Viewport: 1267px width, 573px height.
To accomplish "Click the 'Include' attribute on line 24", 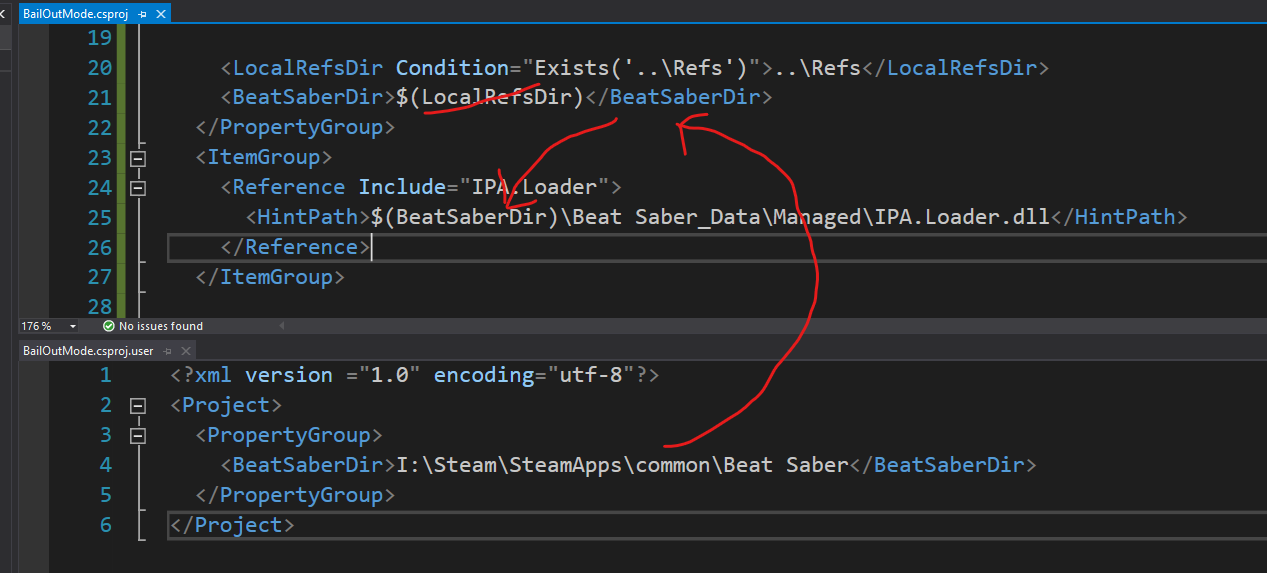I will click(x=403, y=188).
